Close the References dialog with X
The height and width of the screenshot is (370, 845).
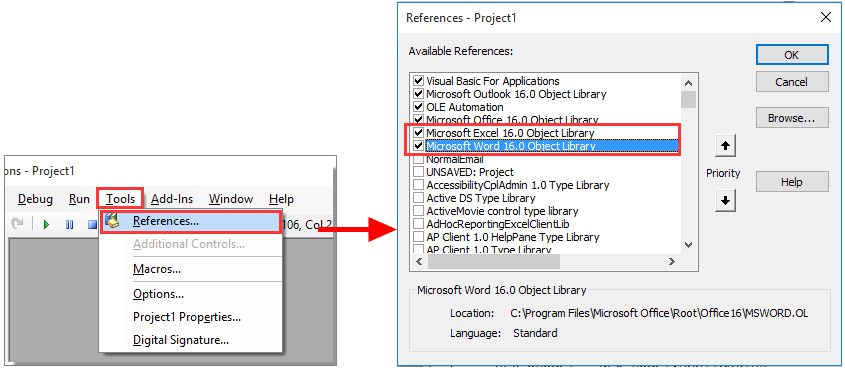[x=825, y=17]
